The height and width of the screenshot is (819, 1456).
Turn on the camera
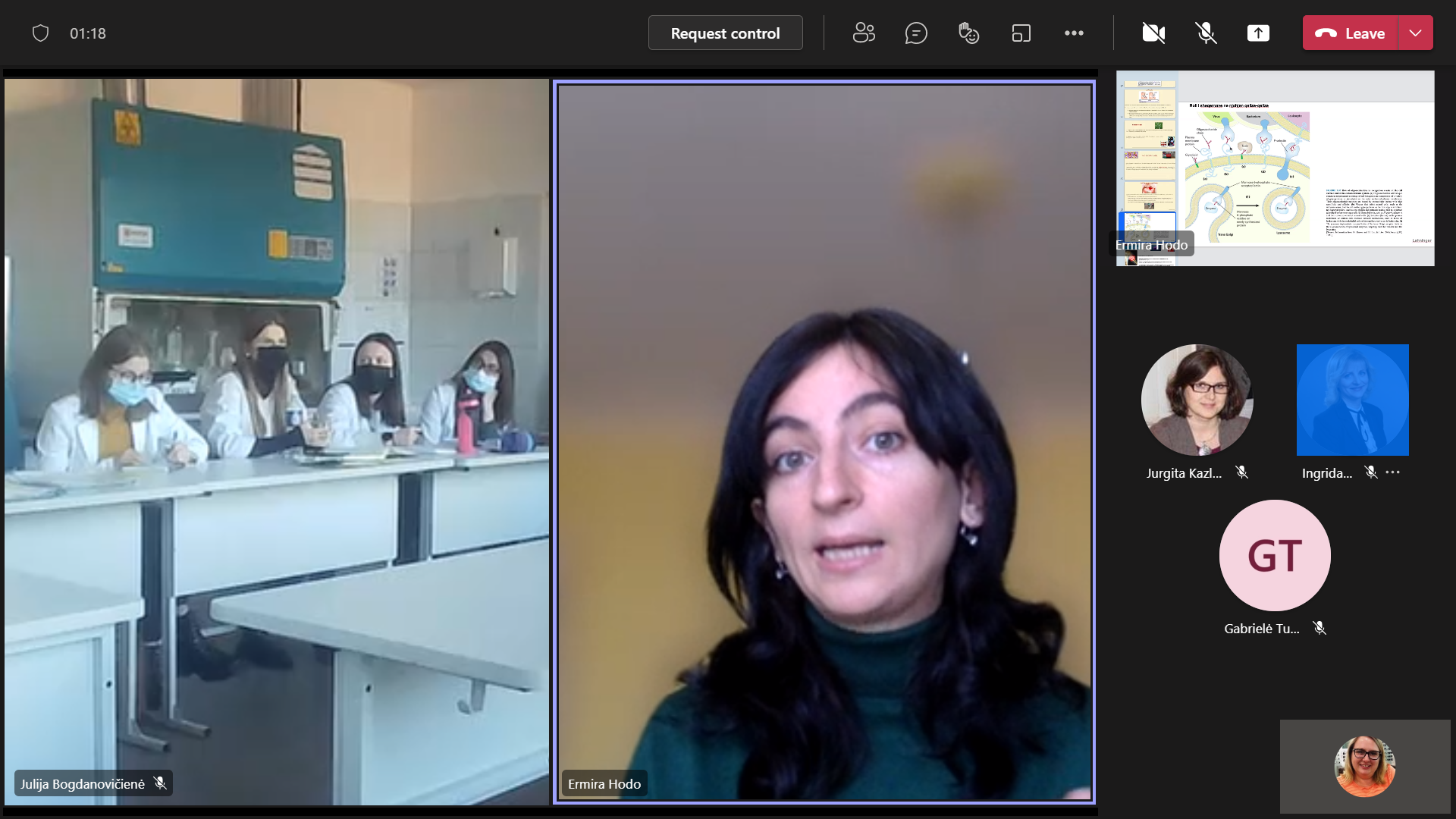1153,33
